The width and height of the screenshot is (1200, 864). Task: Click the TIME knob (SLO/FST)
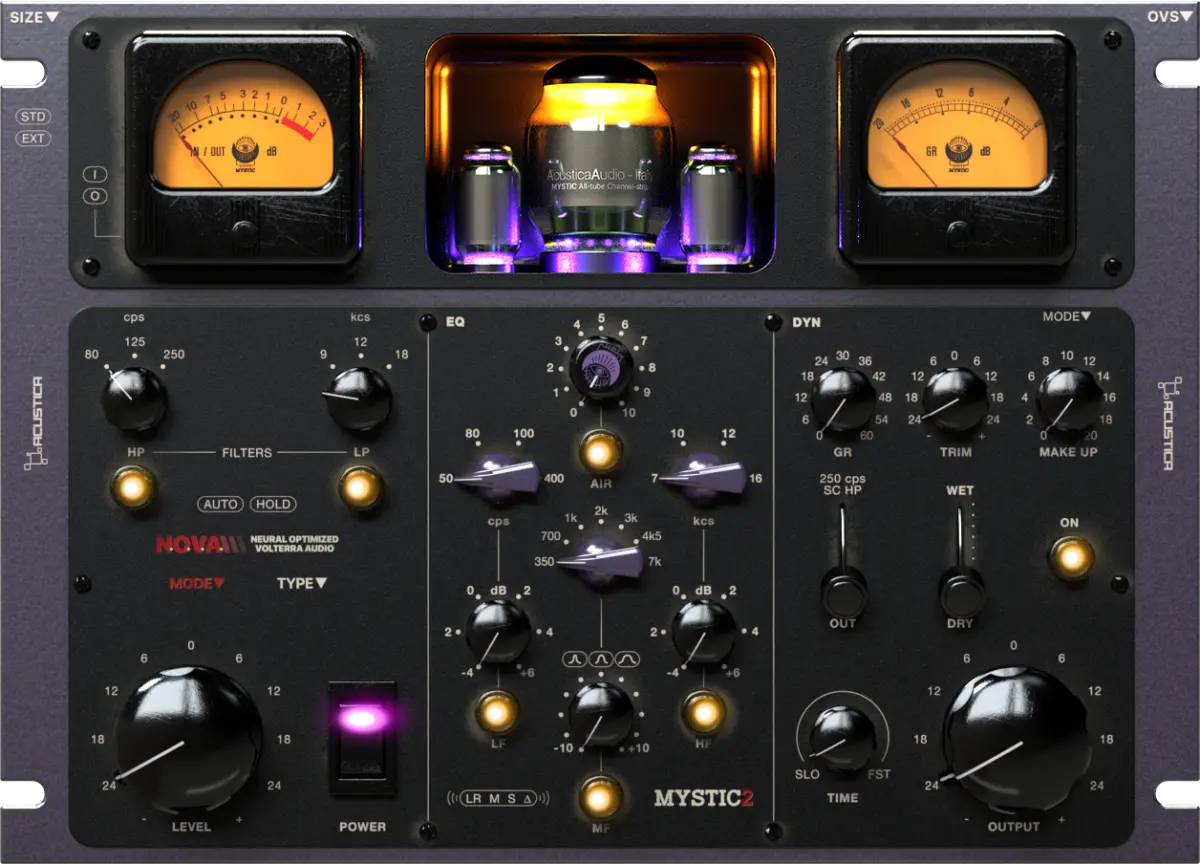843,737
